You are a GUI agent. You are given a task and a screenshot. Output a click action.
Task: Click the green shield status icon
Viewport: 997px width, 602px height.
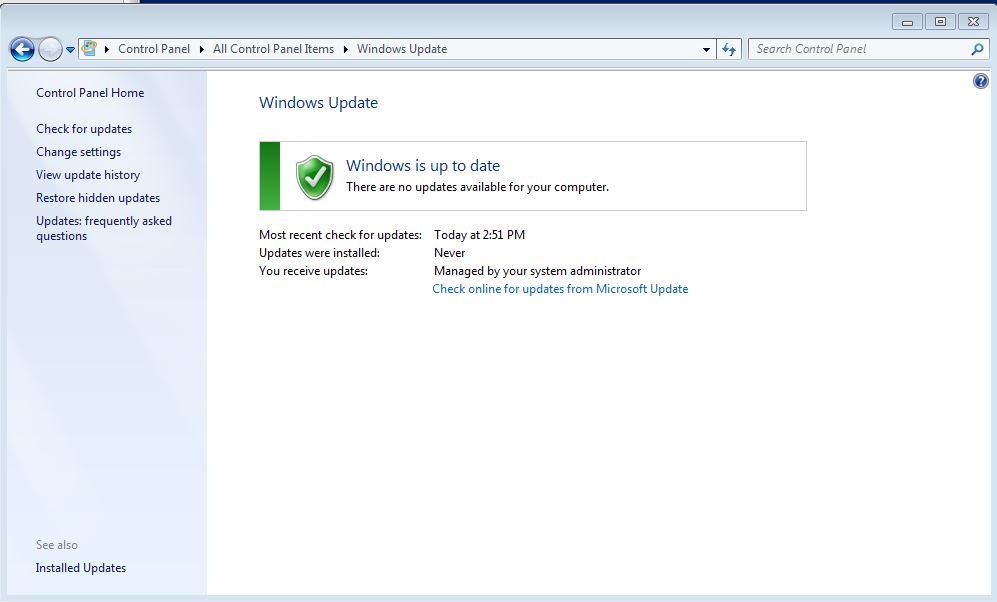(315, 177)
